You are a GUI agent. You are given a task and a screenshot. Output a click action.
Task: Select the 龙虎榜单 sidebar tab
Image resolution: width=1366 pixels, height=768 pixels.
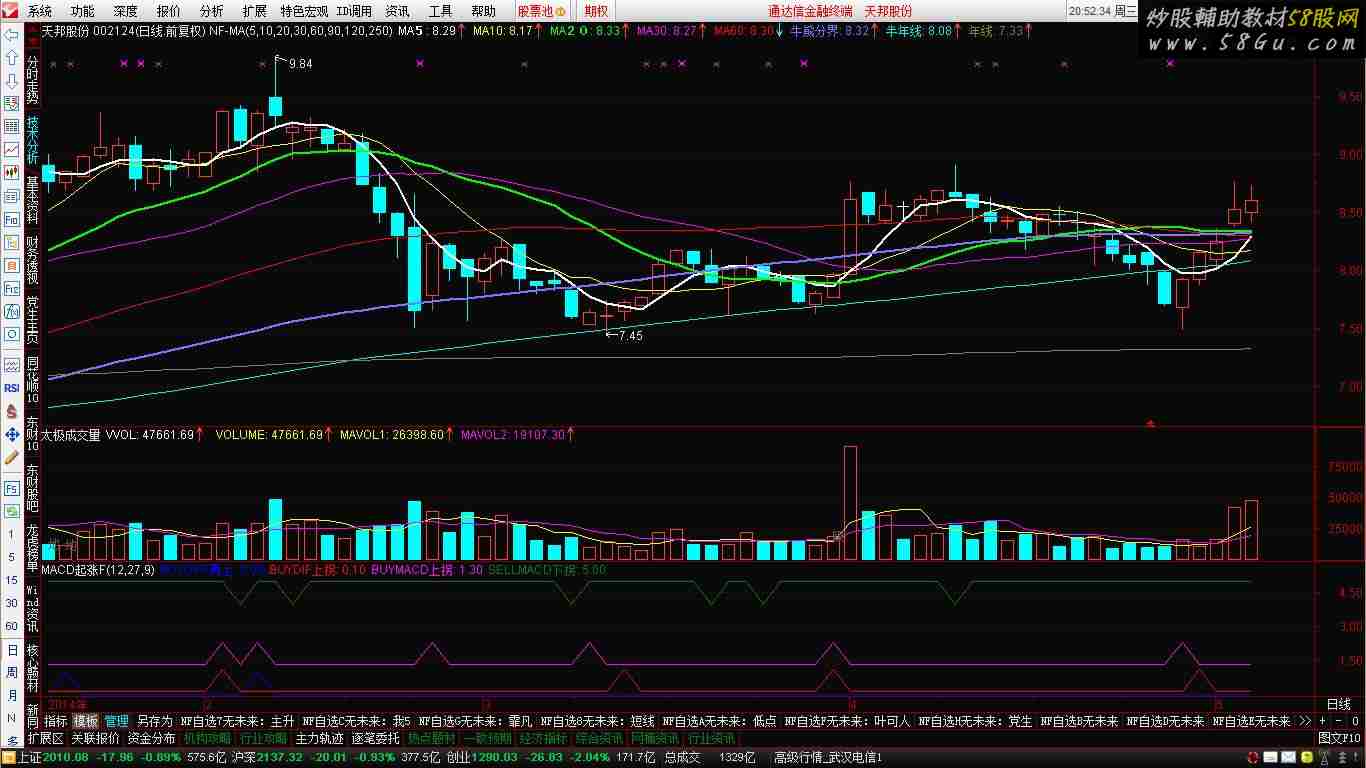[33, 549]
